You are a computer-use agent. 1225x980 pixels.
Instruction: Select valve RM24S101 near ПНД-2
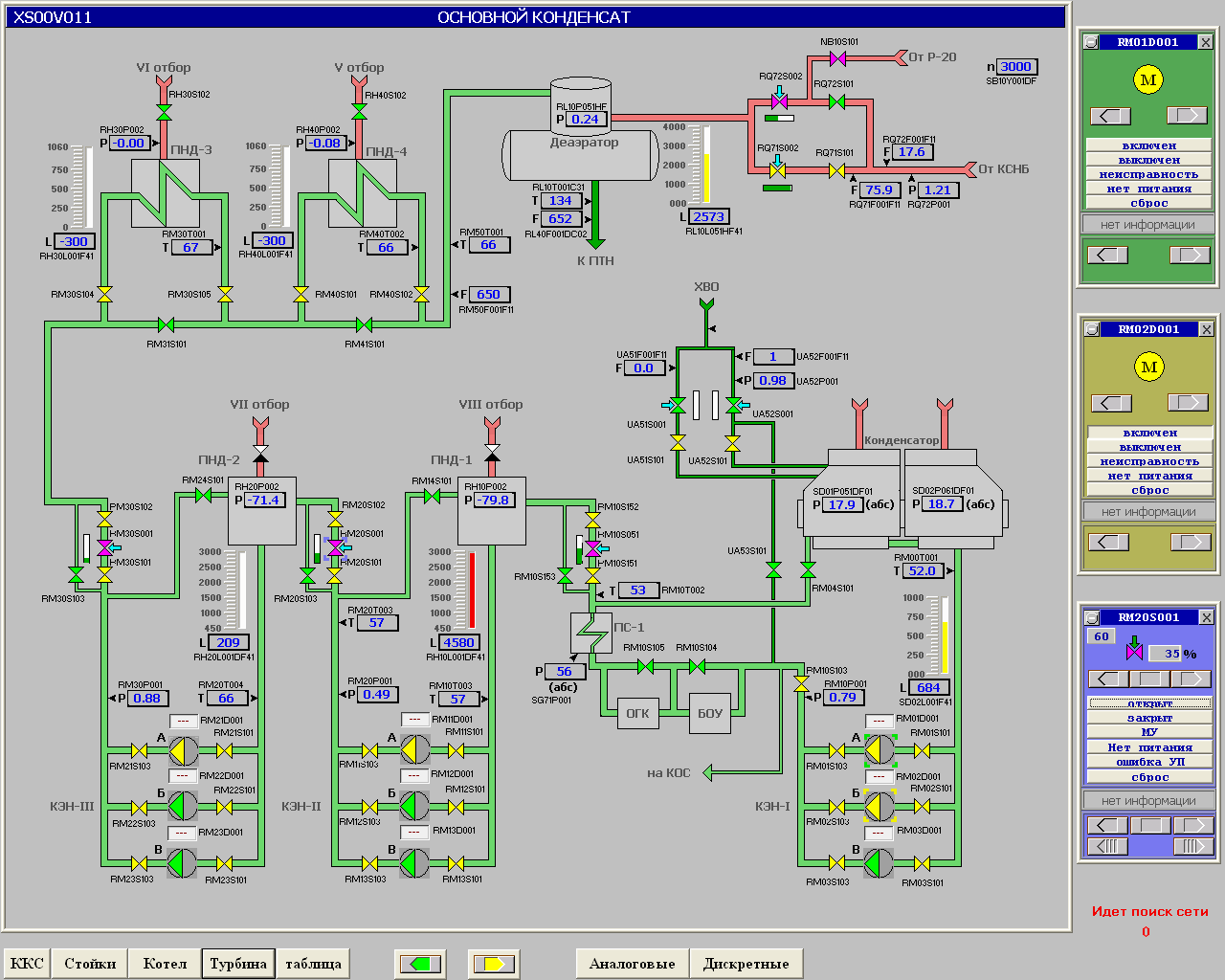click(203, 495)
